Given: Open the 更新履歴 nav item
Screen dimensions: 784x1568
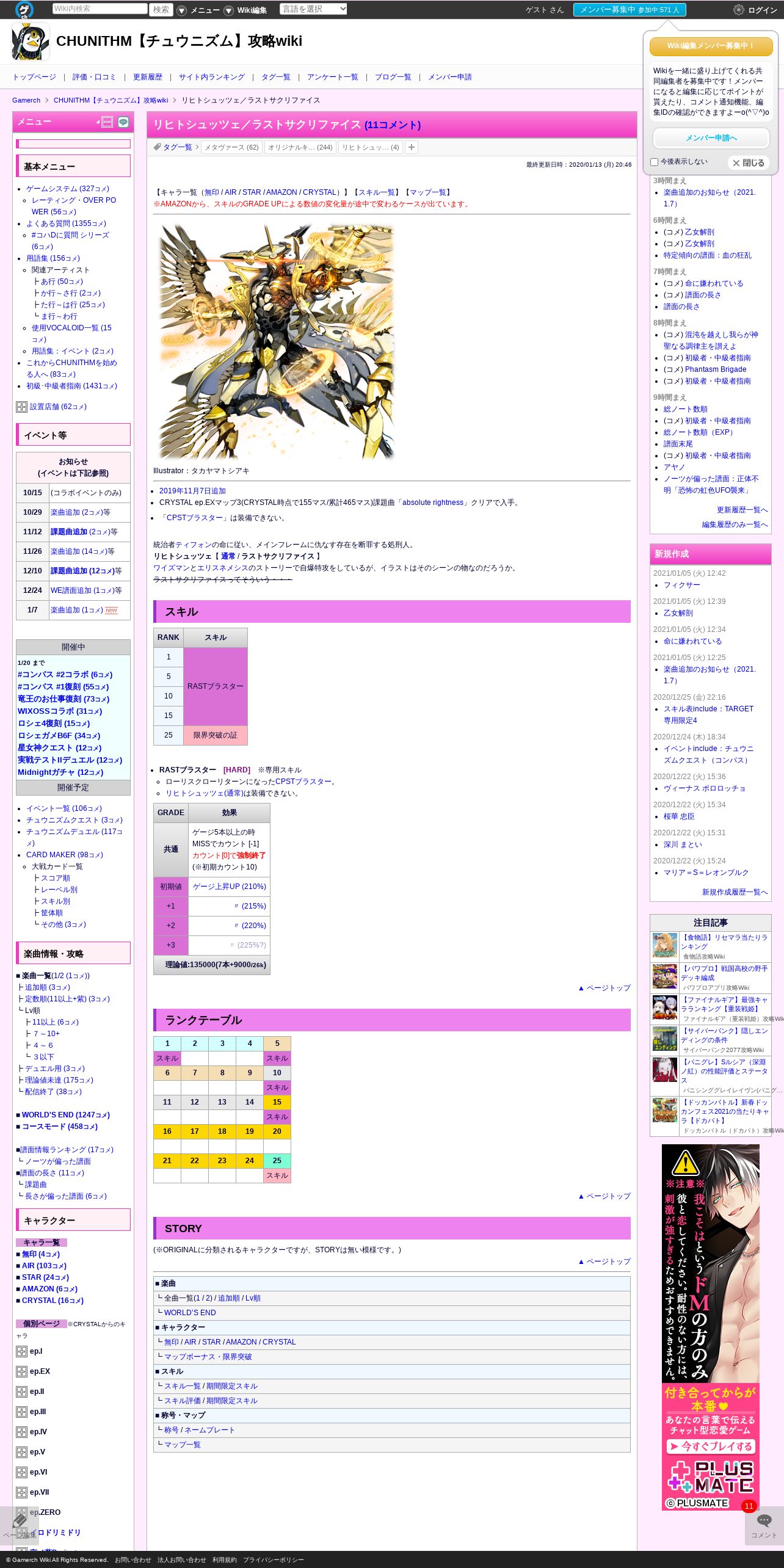Looking at the screenshot, I should 148,77.
